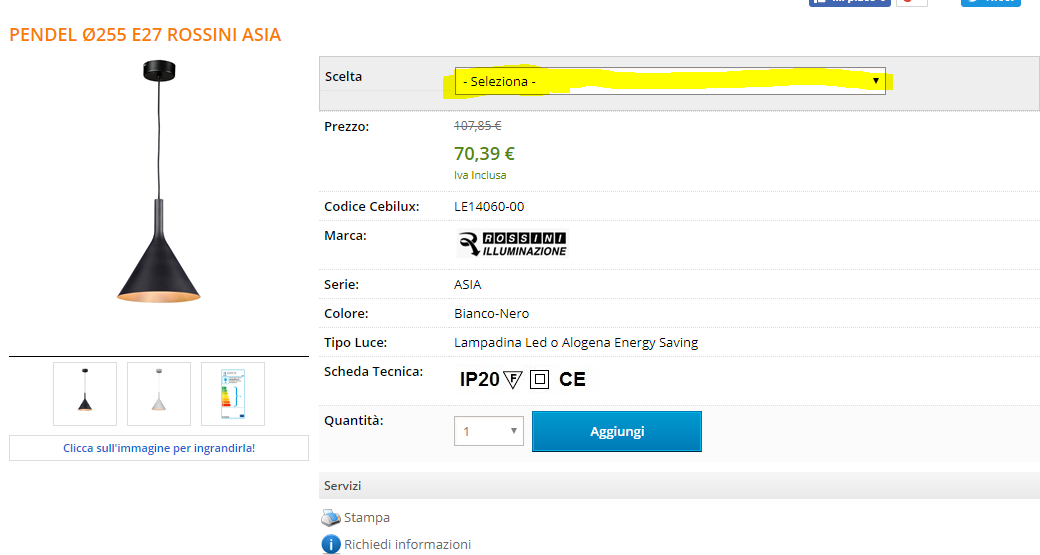The height and width of the screenshot is (555, 1040).
Task: Open the Quantità quantity dropdown
Action: pos(489,432)
